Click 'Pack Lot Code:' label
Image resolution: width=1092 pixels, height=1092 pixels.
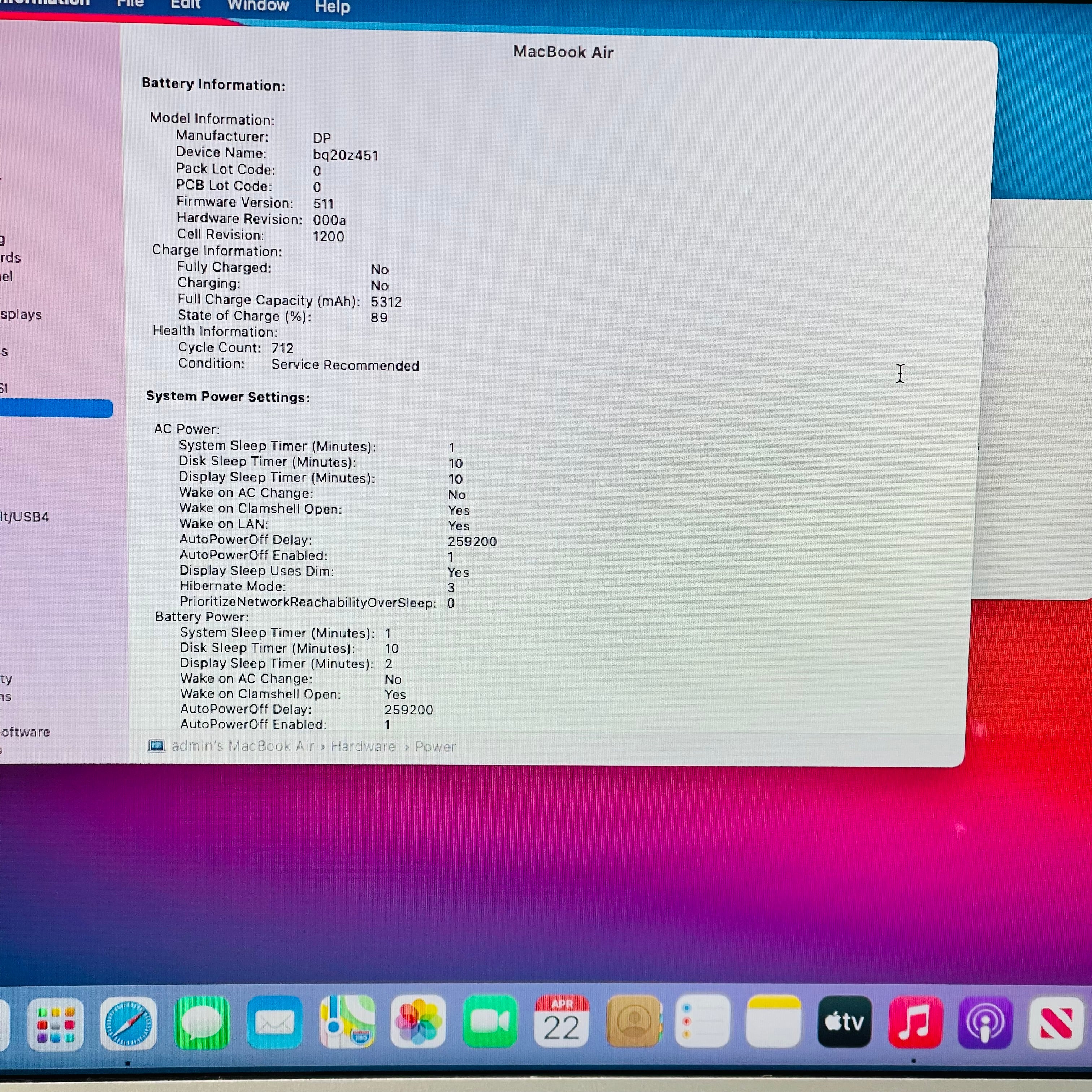(226, 169)
